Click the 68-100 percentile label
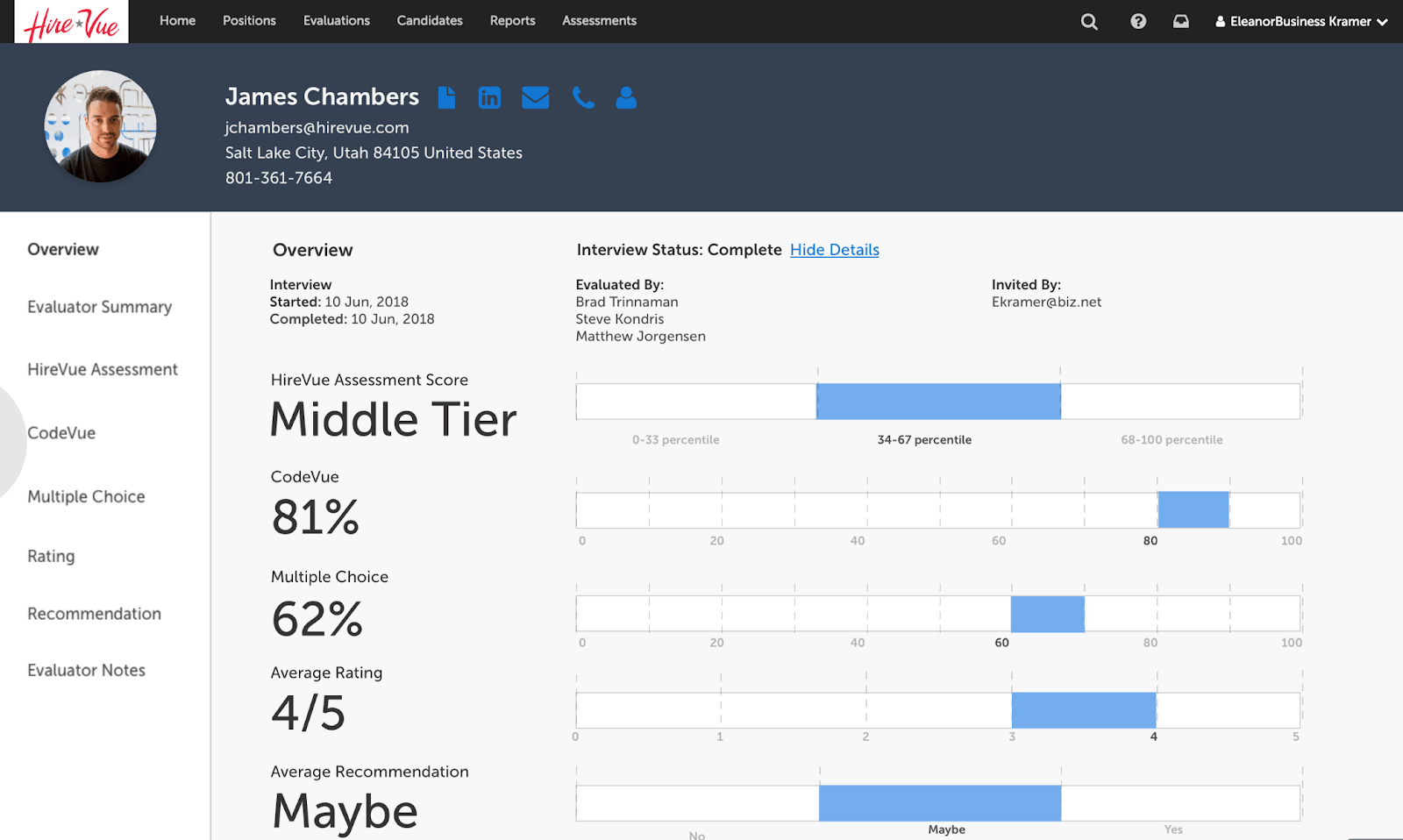This screenshot has width=1403, height=840. click(x=1172, y=440)
